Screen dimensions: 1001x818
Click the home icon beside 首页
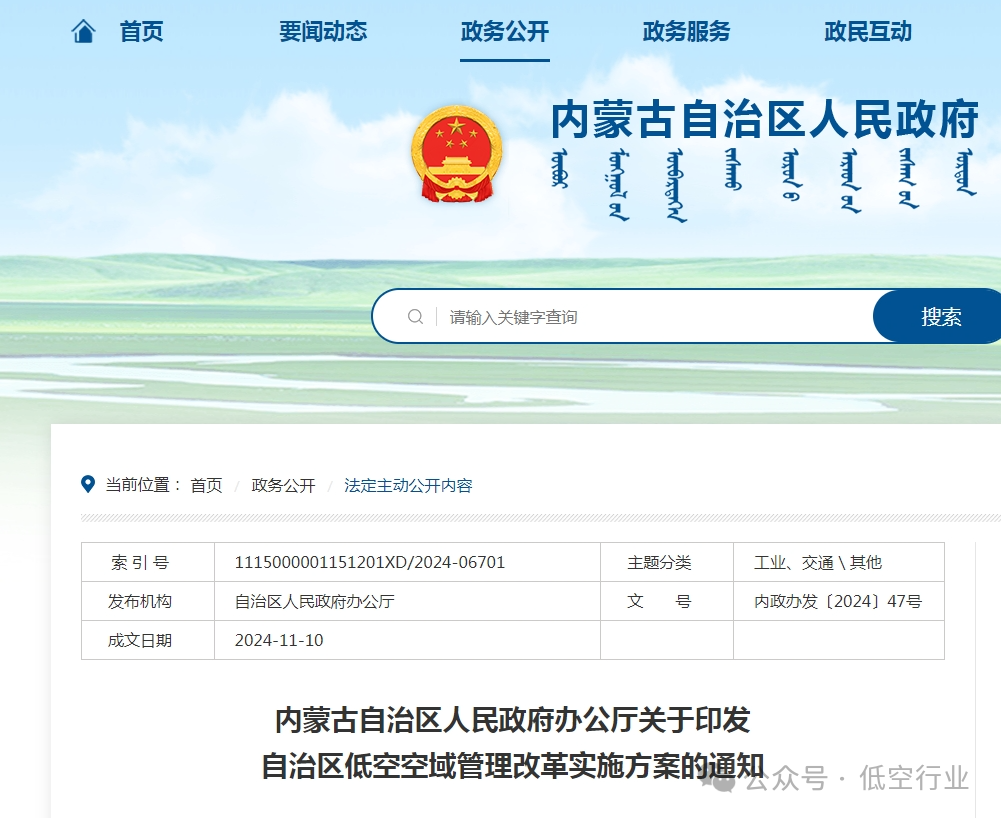pyautogui.click(x=83, y=31)
